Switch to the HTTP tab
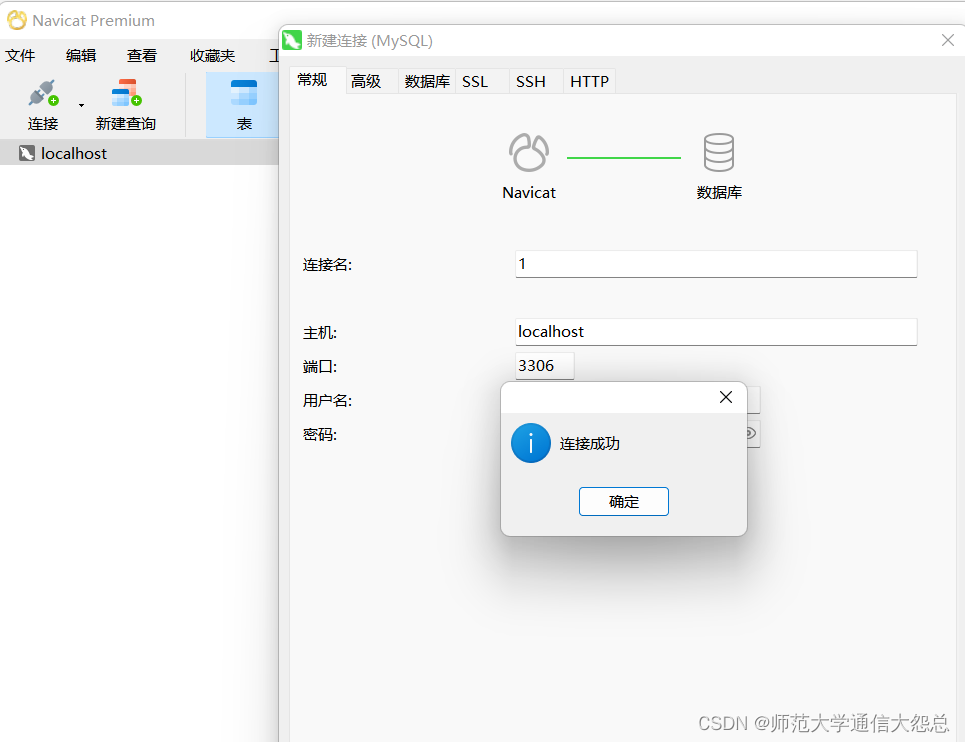 [589, 81]
